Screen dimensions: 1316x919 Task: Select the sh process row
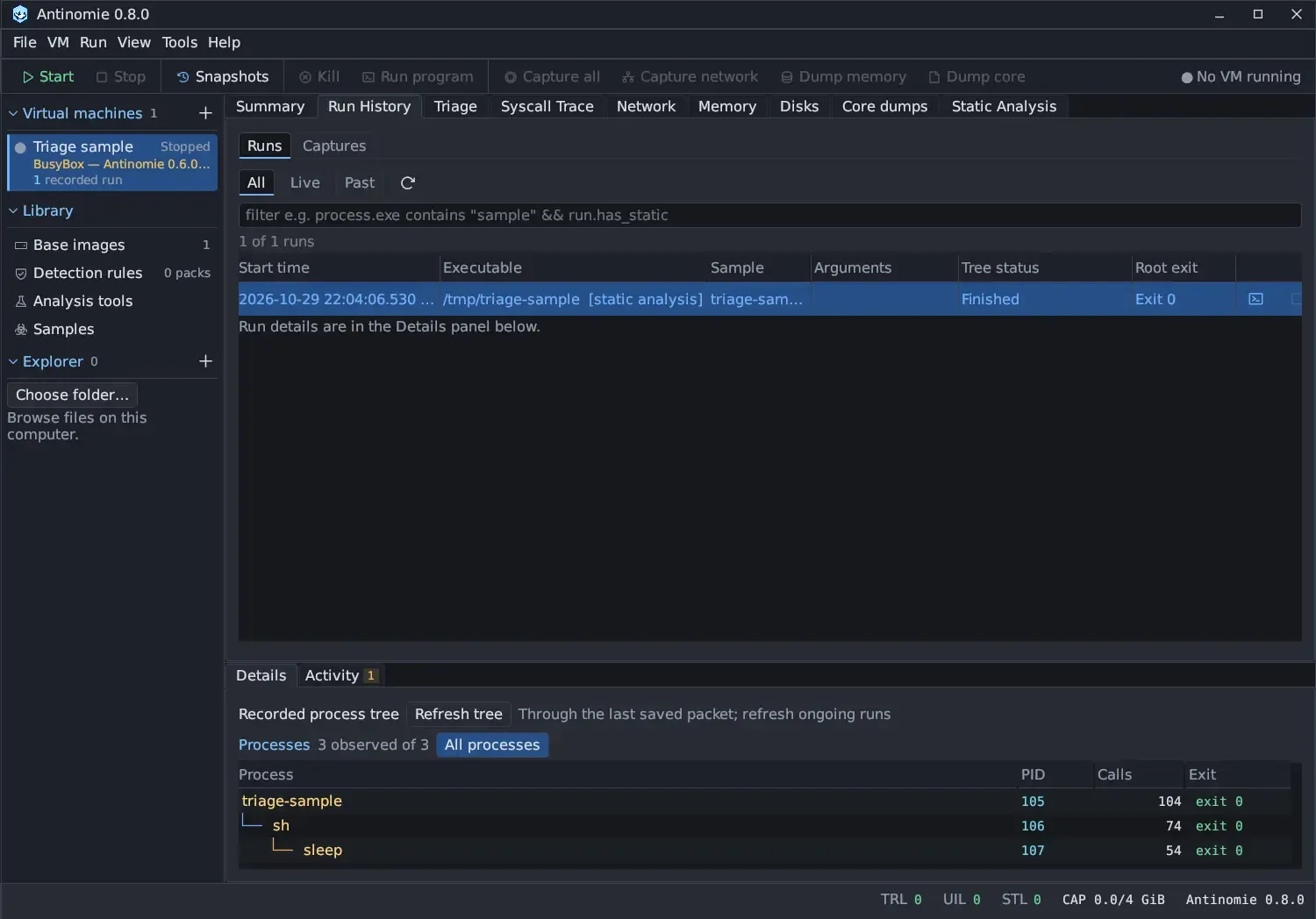pyautogui.click(x=764, y=825)
